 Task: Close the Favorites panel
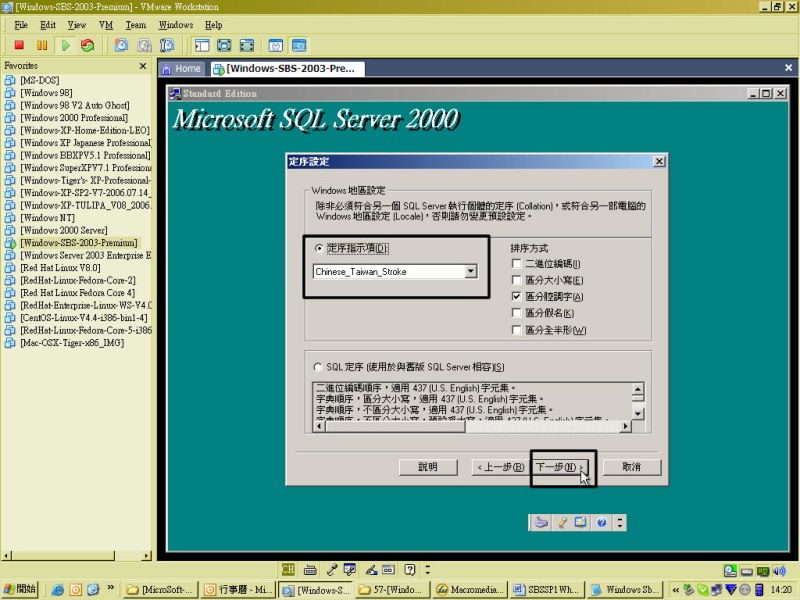point(143,66)
